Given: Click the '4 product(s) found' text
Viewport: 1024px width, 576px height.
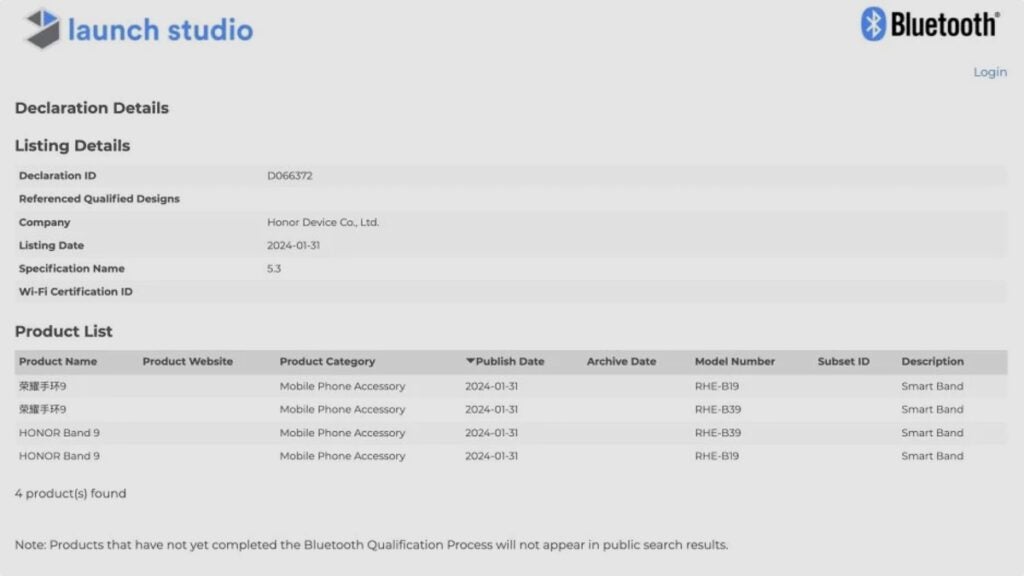Looking at the screenshot, I should click(71, 494).
